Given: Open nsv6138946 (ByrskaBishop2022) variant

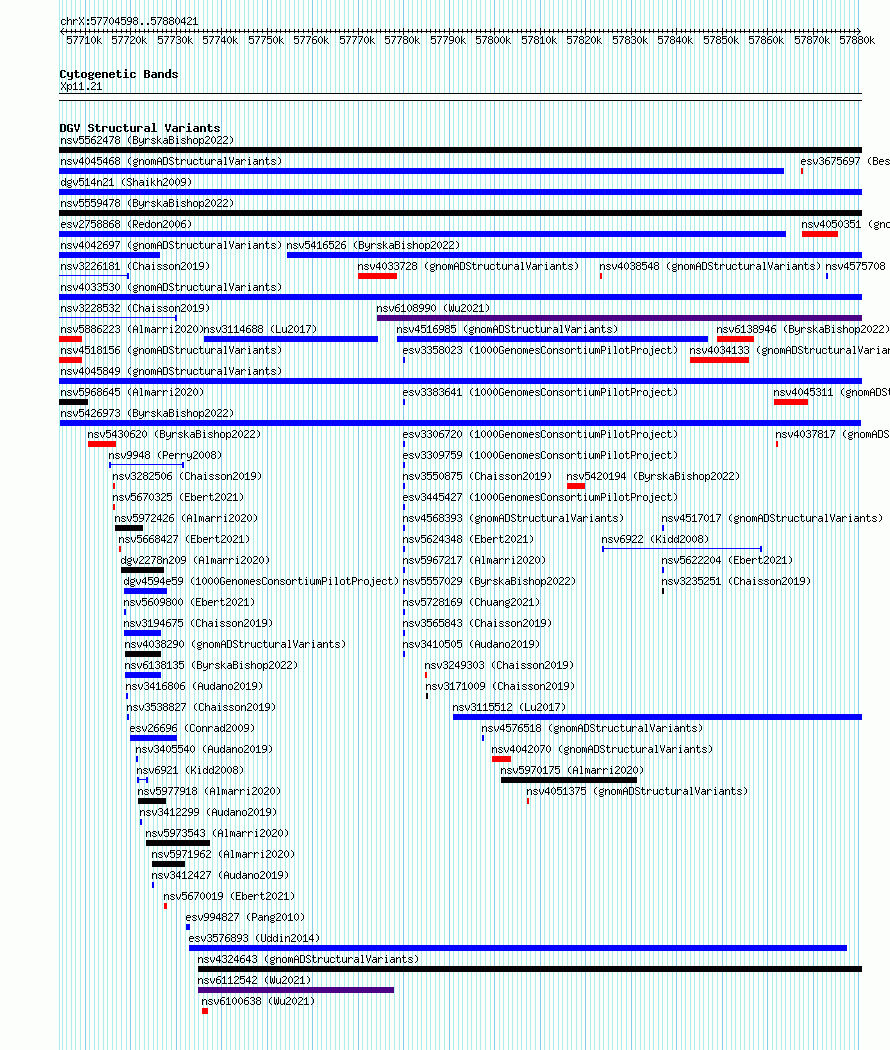Looking at the screenshot, I should (803, 329).
